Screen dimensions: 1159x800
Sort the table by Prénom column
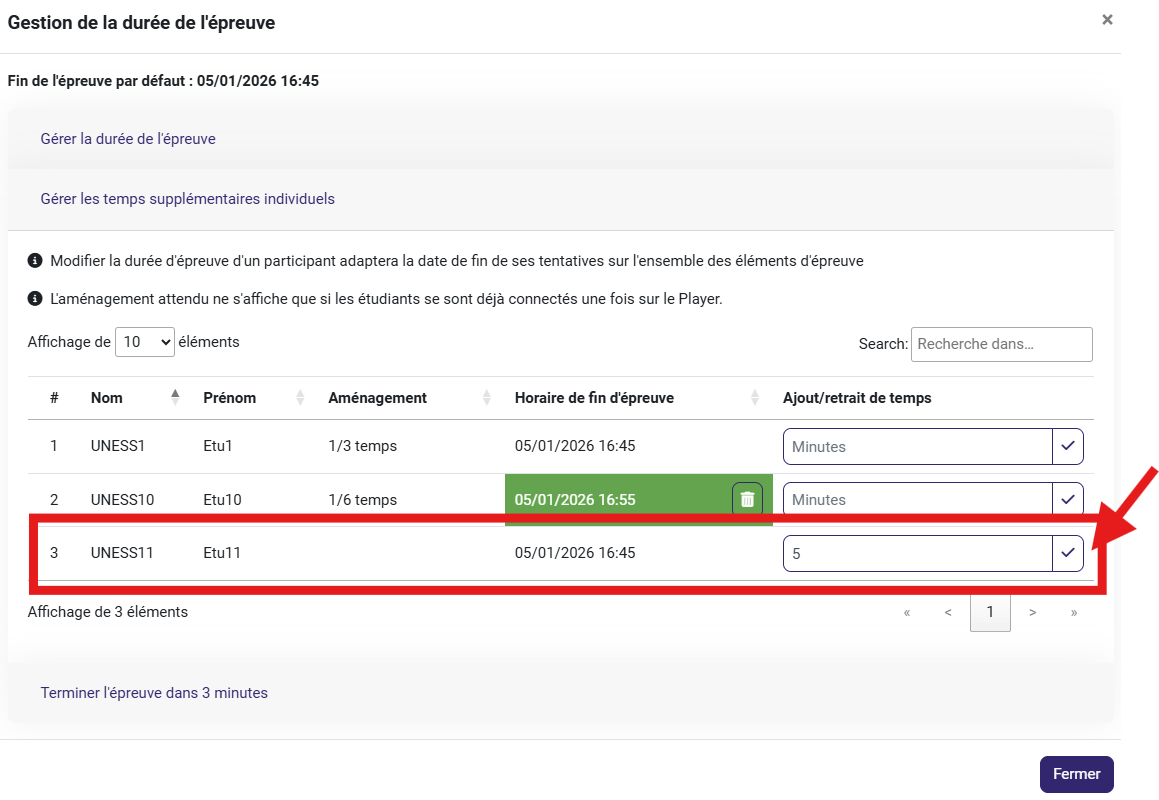(x=229, y=398)
